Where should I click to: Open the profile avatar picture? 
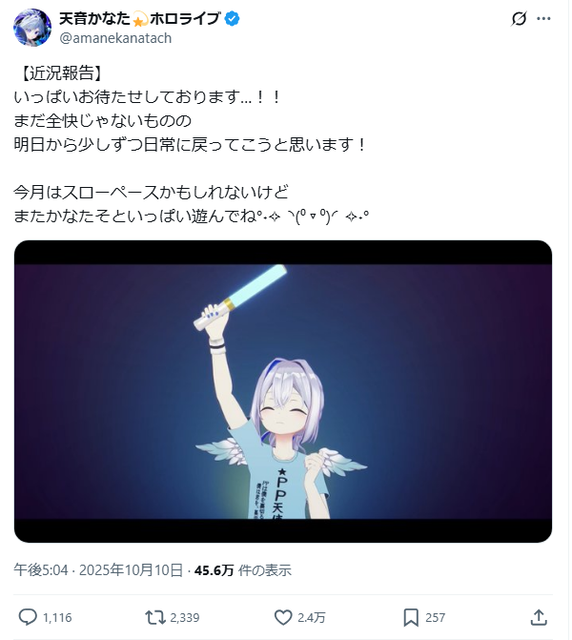32,27
